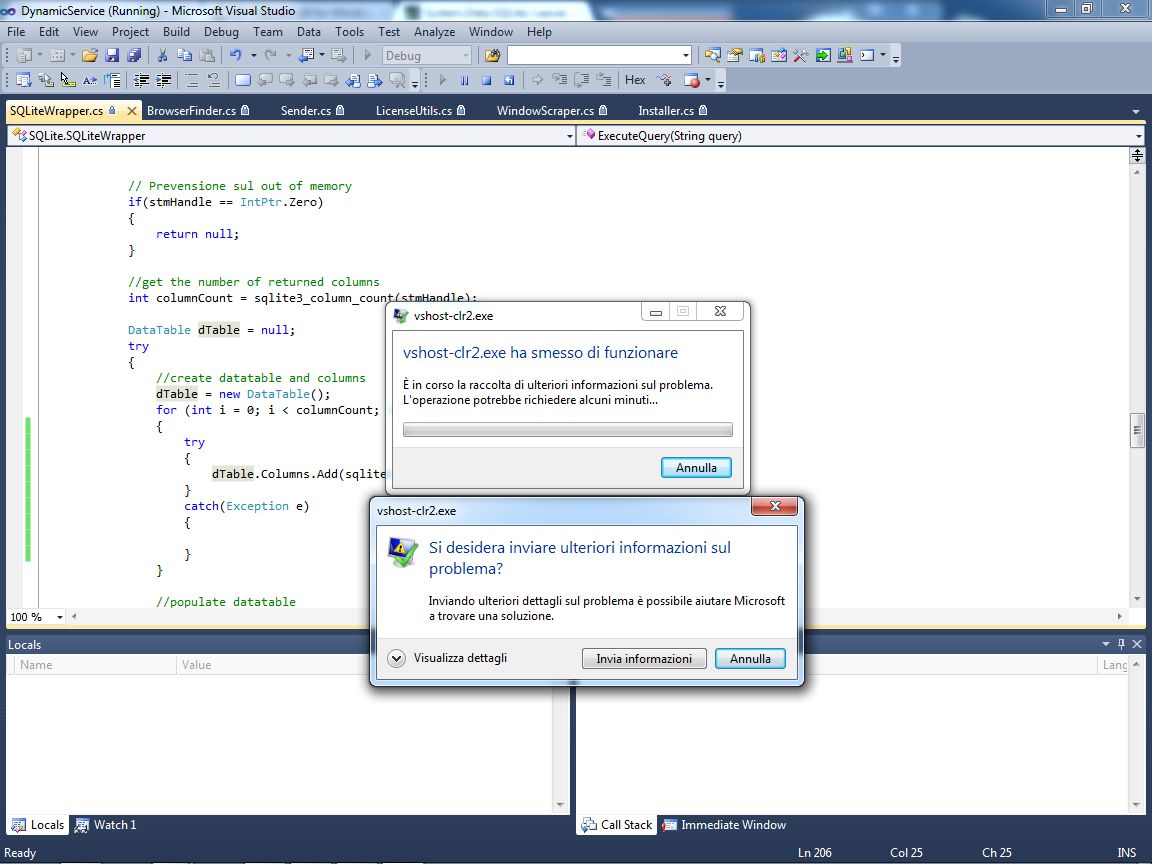Open the Command Window toolbar icon
The width and height of the screenshot is (1152, 864).
867,55
